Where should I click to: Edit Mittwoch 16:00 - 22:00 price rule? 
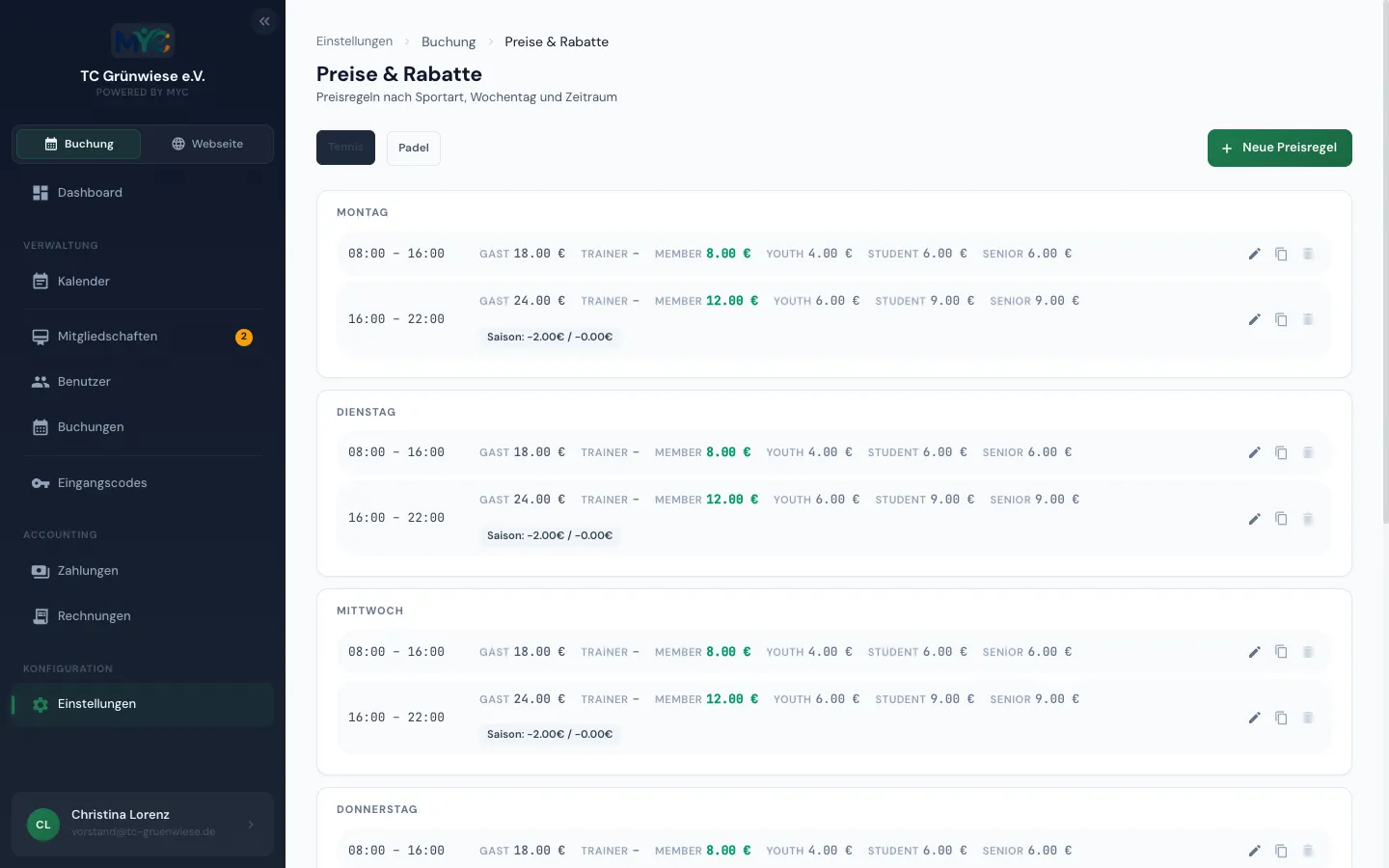(x=1254, y=718)
